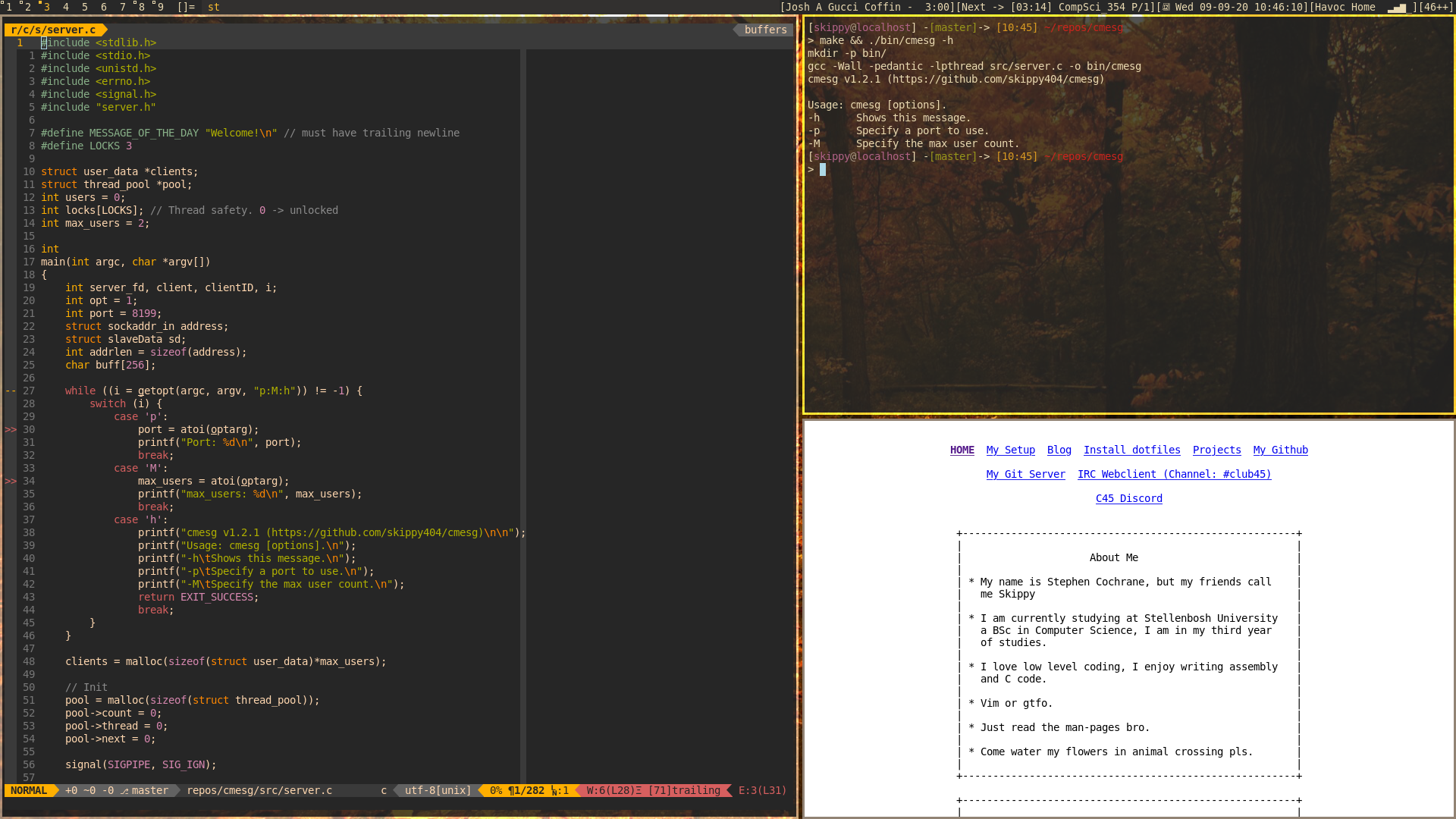Image resolution: width=1456 pixels, height=819 pixels.
Task: Click the dwm tiling layout symbol
Action: (186, 8)
